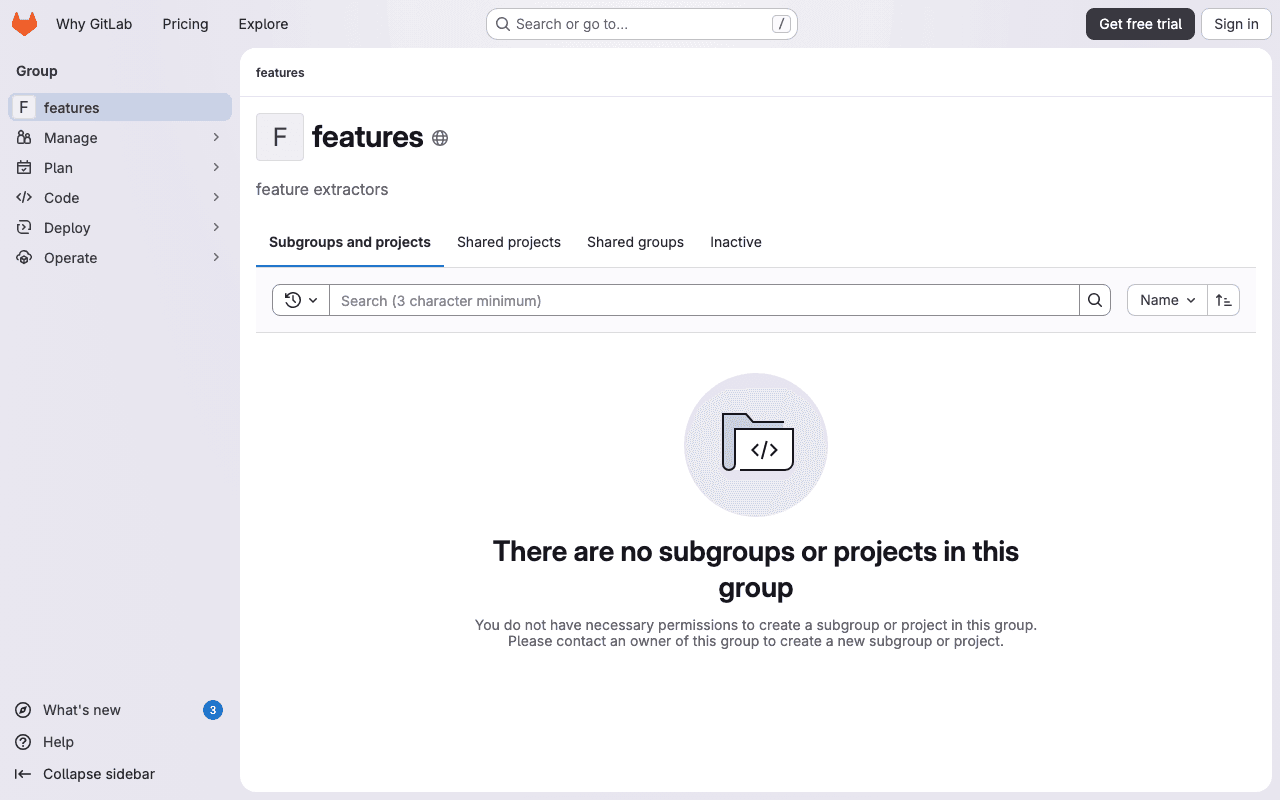Switch to the Shared projects tab
The image size is (1280, 800).
(x=508, y=242)
